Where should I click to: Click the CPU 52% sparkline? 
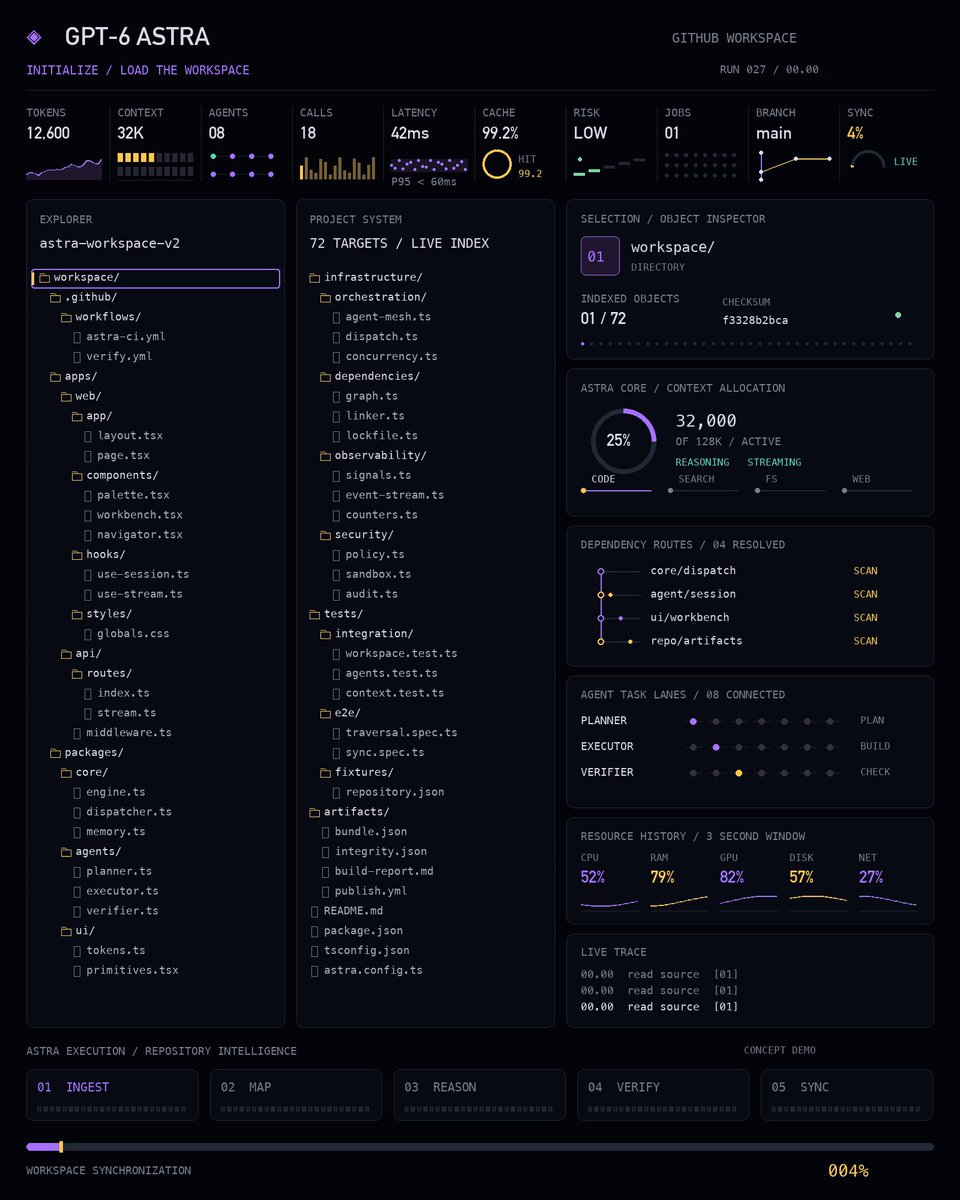(x=609, y=902)
